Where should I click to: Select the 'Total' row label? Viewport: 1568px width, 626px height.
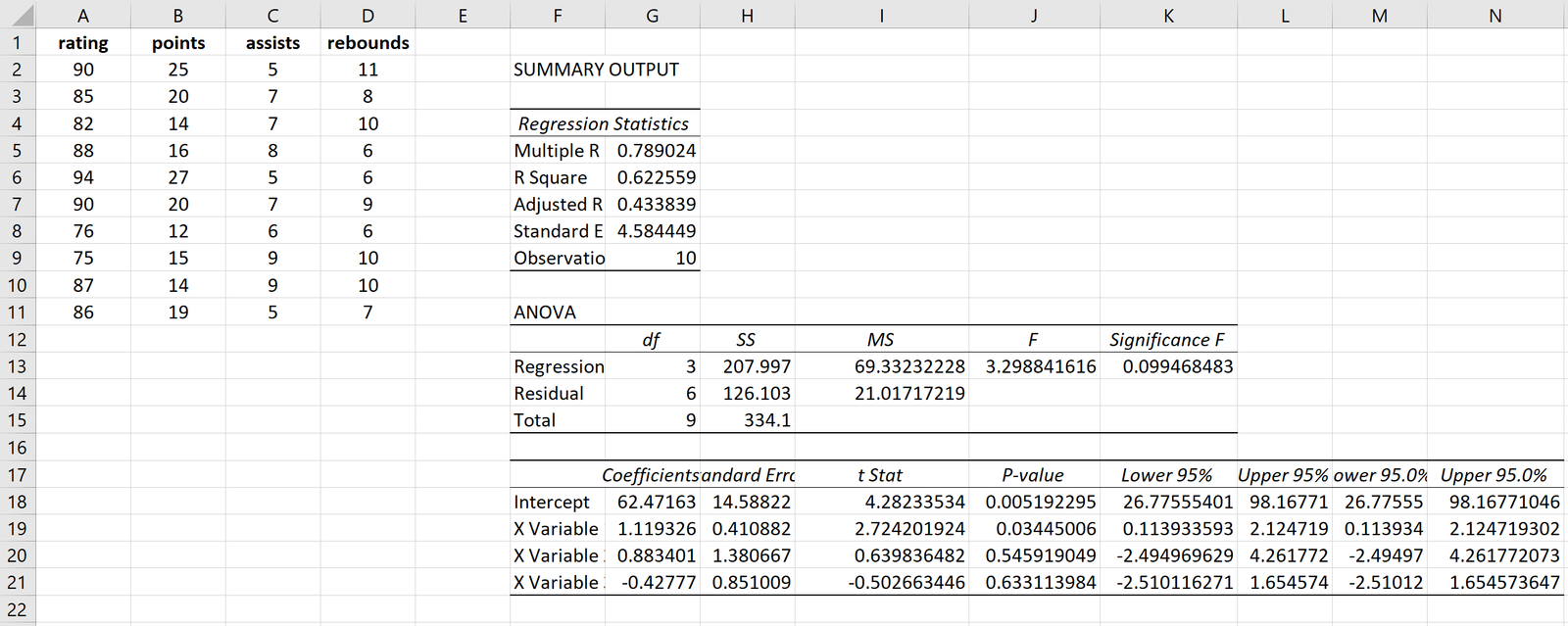(558, 420)
